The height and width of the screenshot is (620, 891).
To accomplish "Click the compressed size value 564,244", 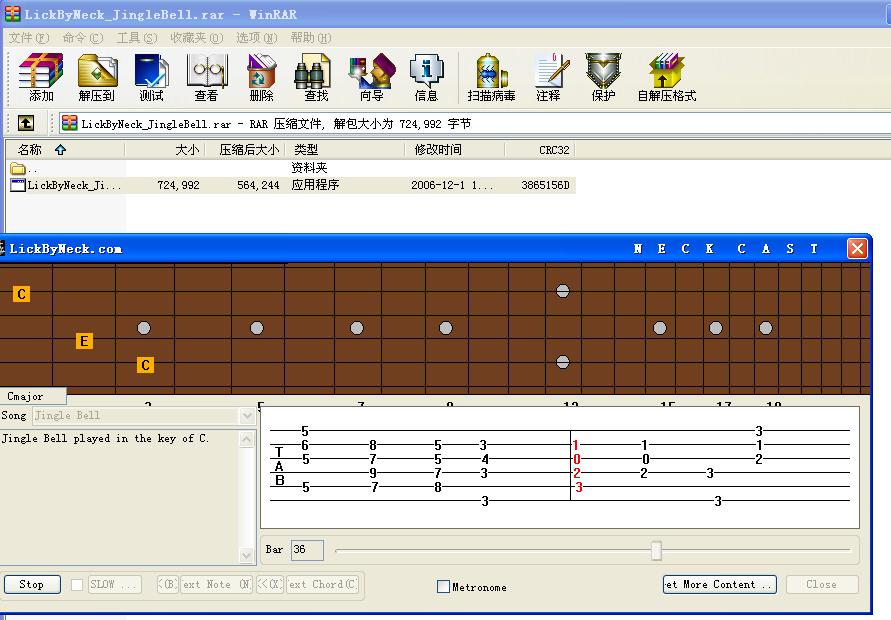I will coord(258,185).
